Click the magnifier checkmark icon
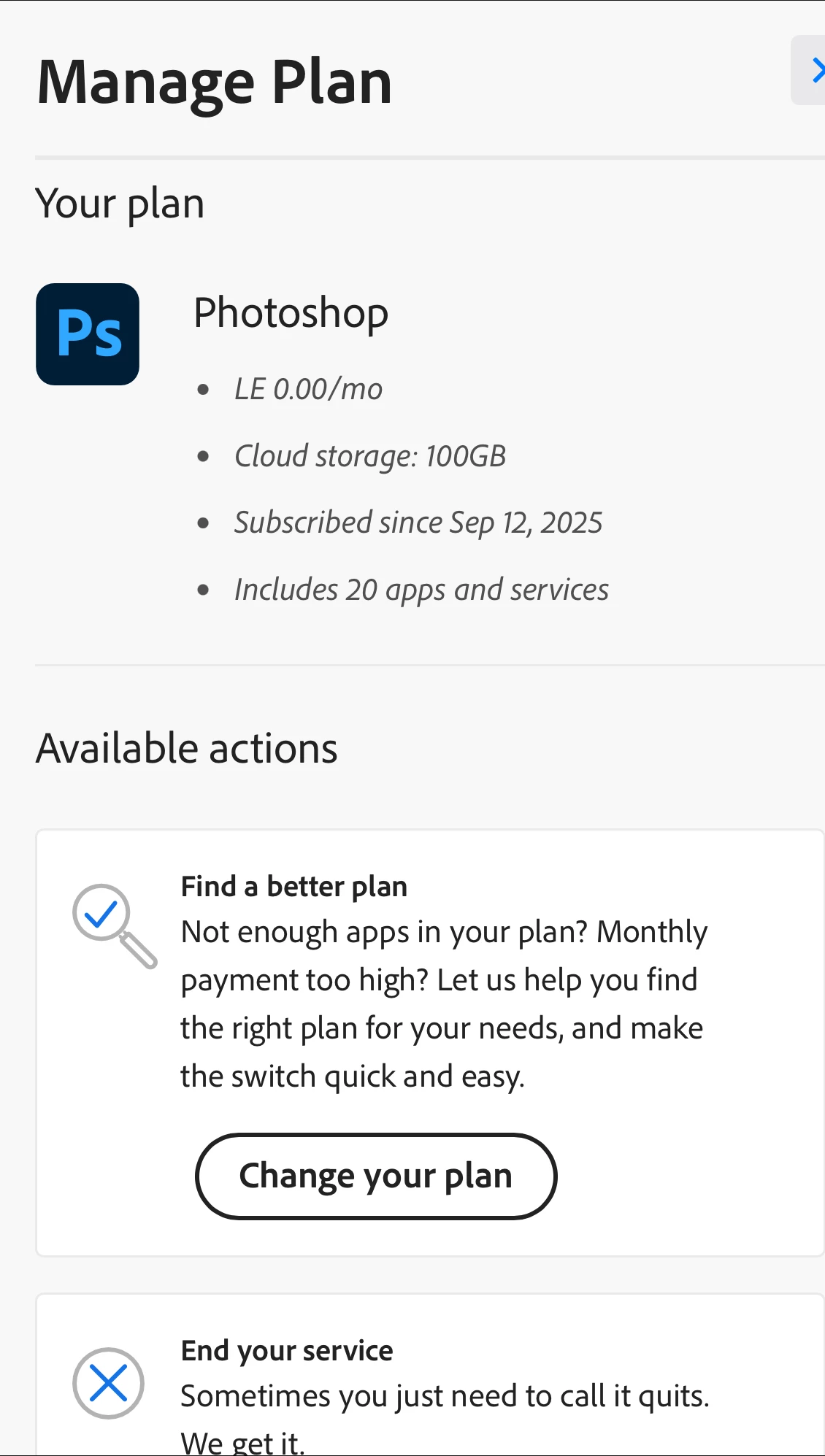 pyautogui.click(x=114, y=925)
